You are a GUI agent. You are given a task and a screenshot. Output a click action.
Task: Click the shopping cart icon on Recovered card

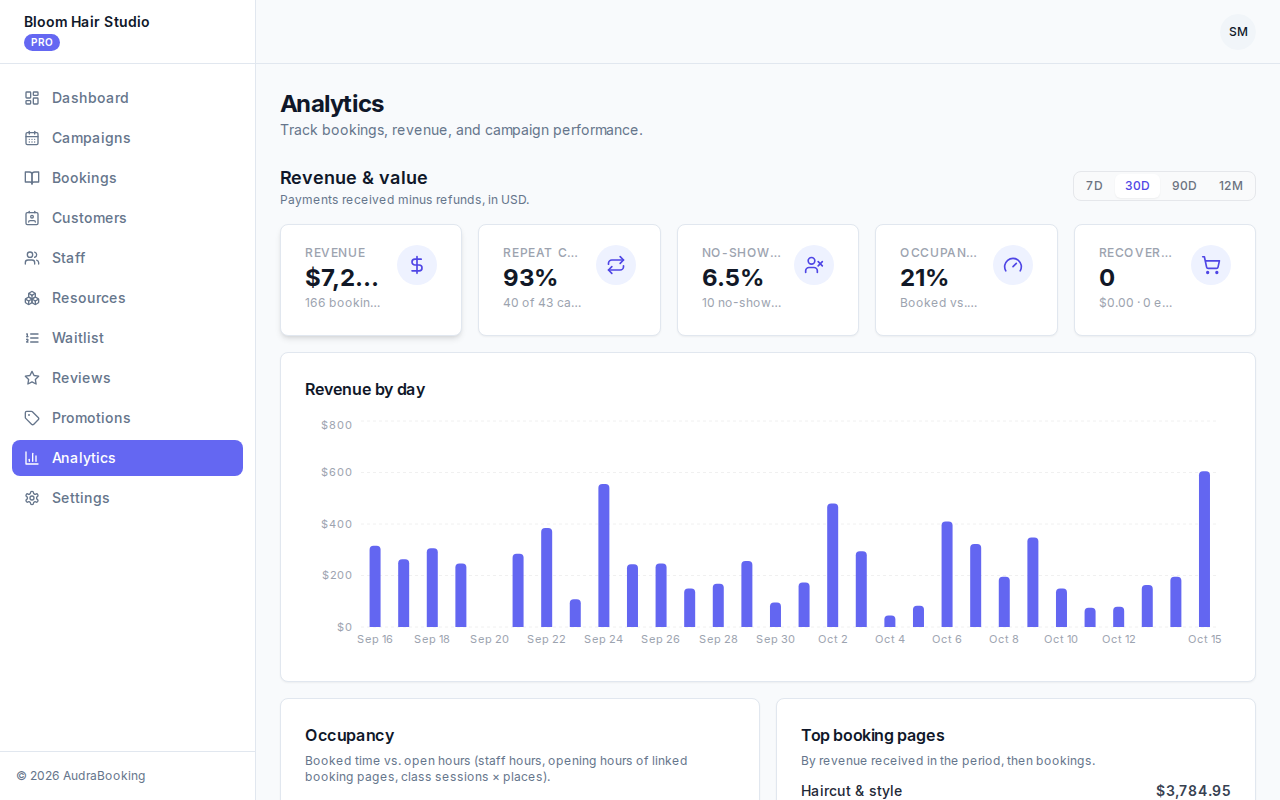(1211, 265)
